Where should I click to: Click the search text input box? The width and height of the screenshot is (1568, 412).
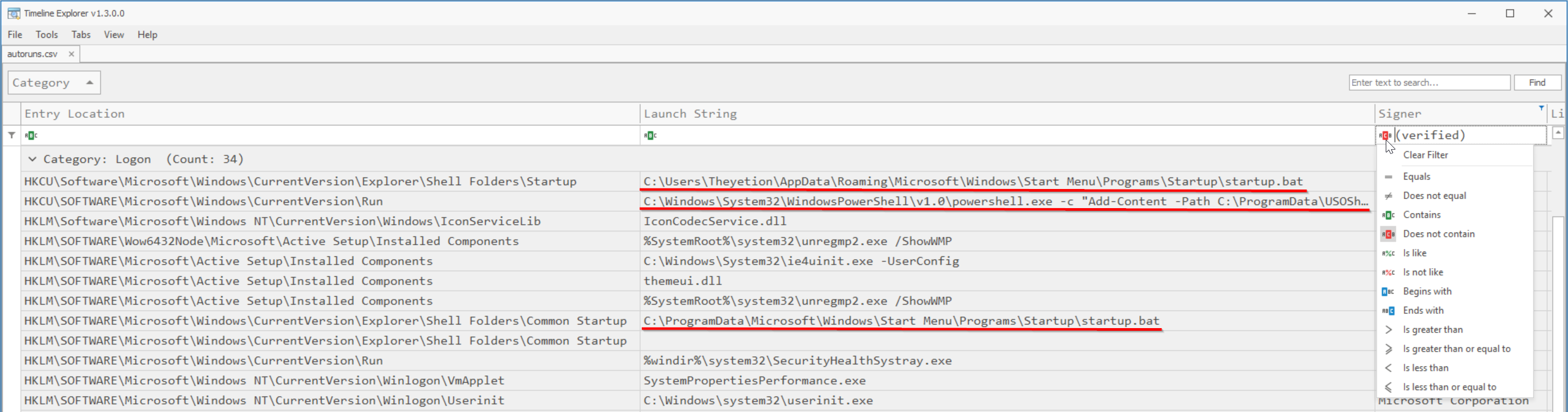click(x=1429, y=83)
